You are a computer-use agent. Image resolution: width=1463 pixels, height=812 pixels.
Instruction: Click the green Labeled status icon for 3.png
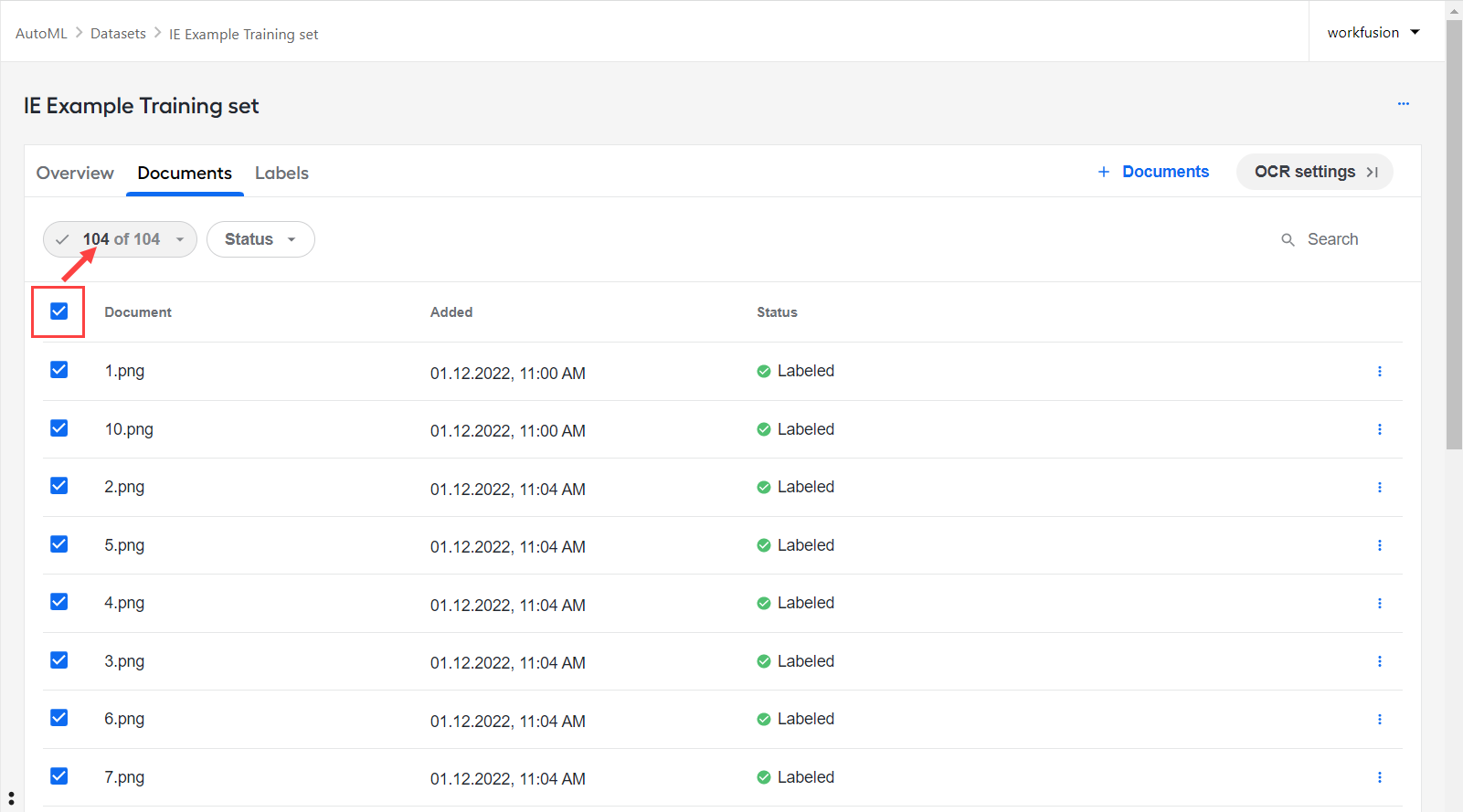coord(764,661)
